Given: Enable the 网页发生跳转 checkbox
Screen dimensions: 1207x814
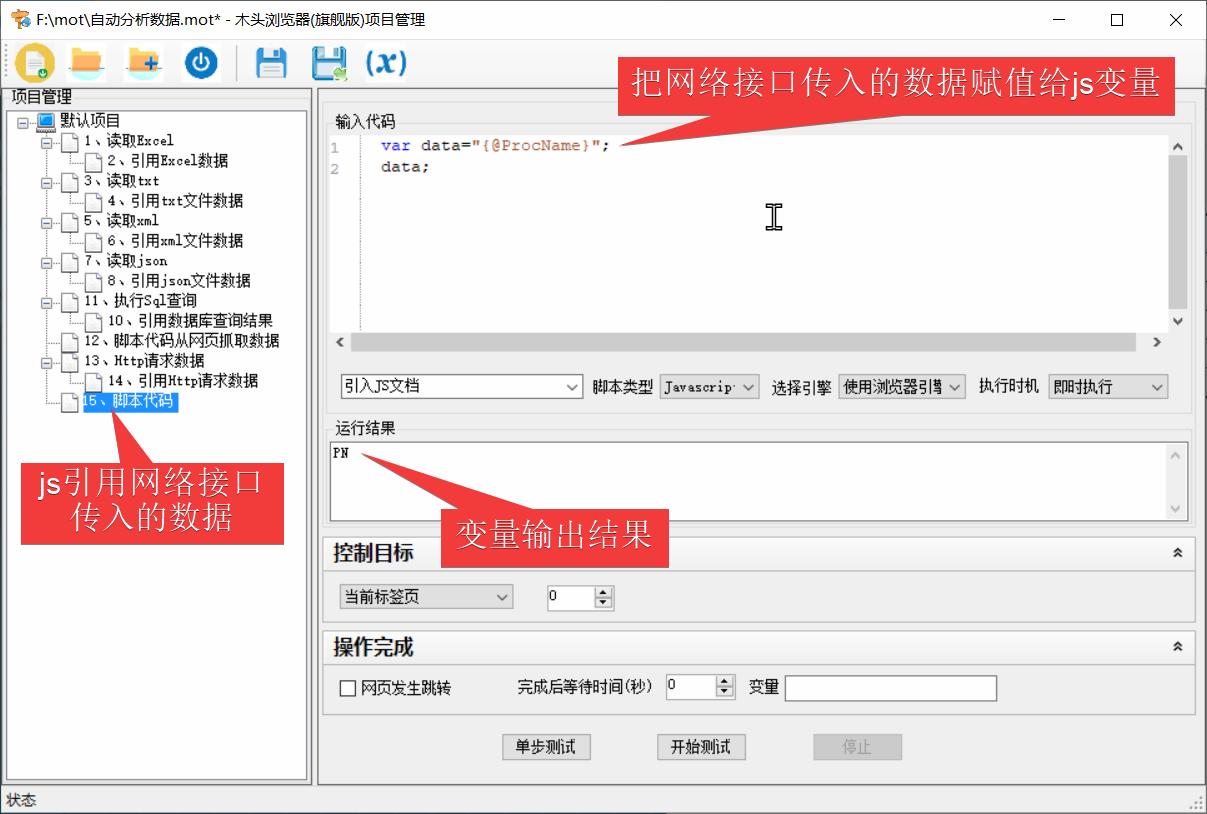Looking at the screenshot, I should pos(348,688).
